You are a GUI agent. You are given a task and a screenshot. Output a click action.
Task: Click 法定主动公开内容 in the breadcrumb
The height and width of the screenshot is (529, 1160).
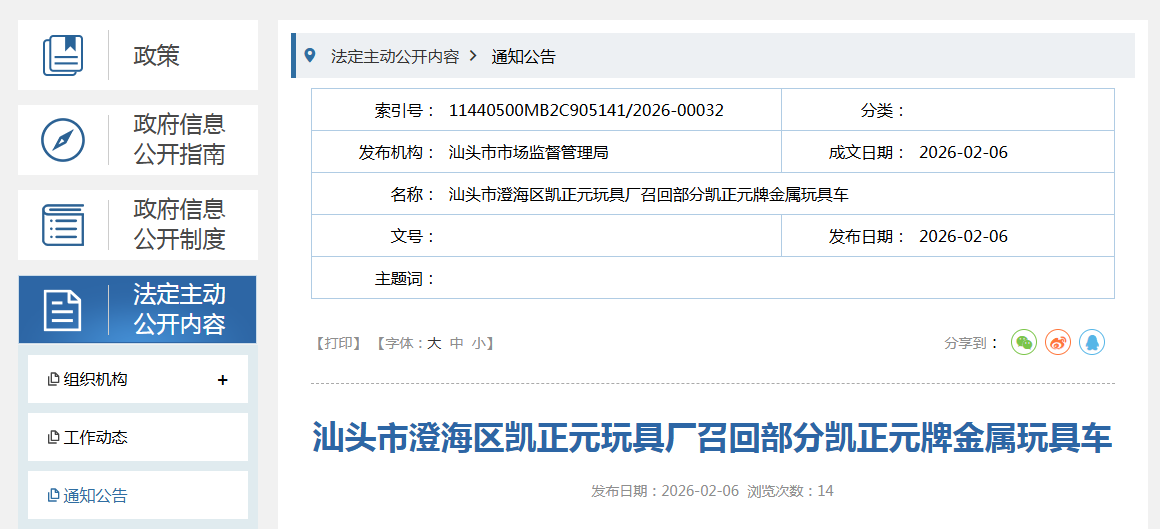pos(395,57)
